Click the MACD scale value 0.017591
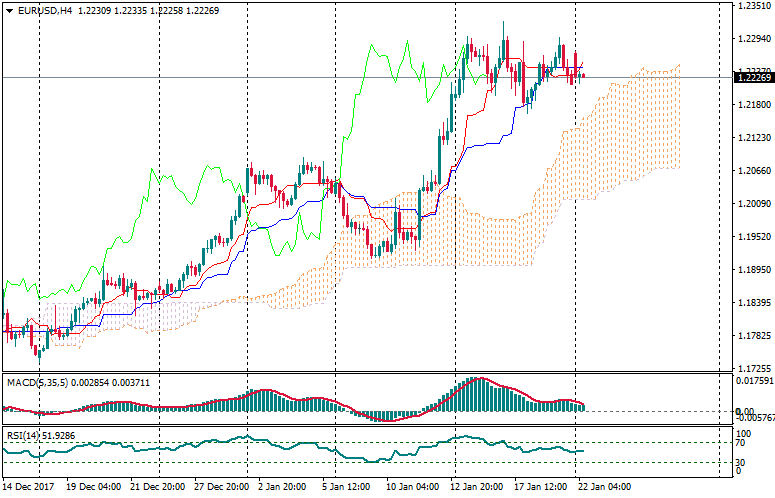Viewport: 775px width, 498px height. point(754,380)
